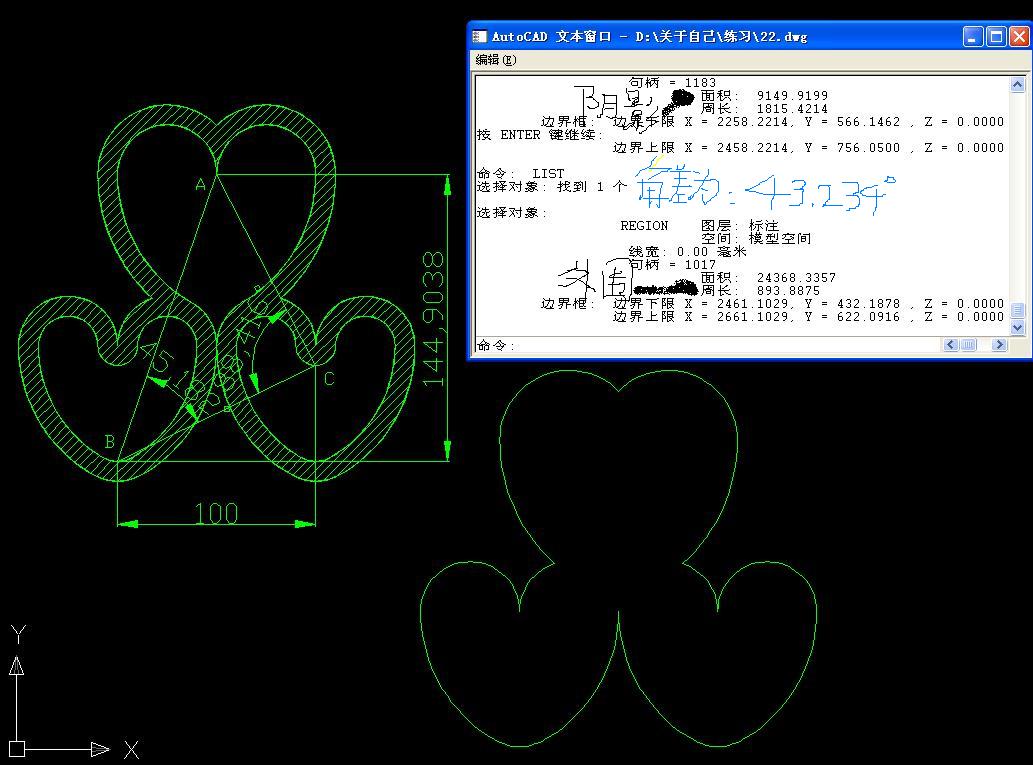Click point label 'C' in the drawing
This screenshot has height=765, width=1033.
[x=329, y=379]
